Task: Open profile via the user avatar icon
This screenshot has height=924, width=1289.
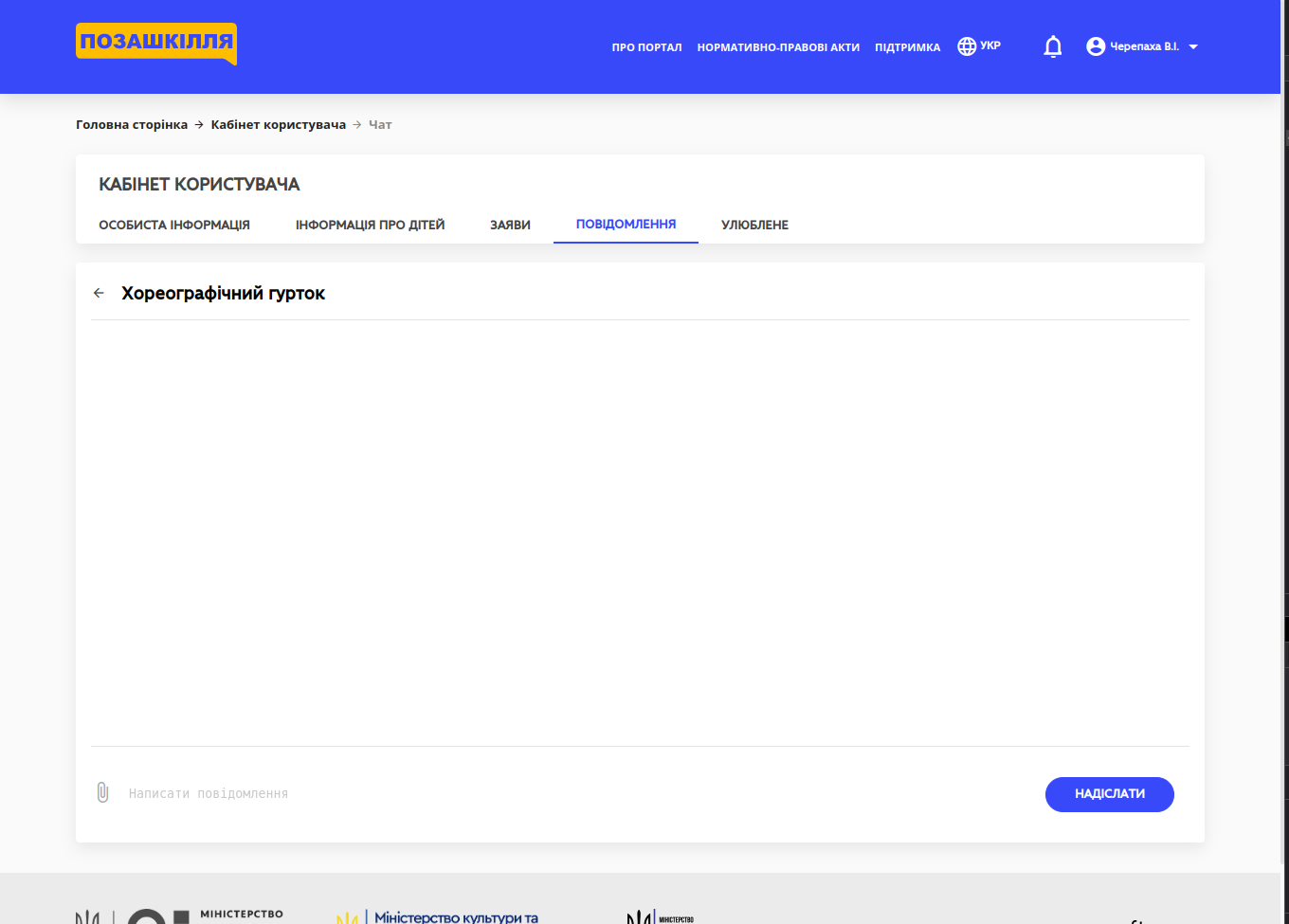Action: [x=1096, y=45]
